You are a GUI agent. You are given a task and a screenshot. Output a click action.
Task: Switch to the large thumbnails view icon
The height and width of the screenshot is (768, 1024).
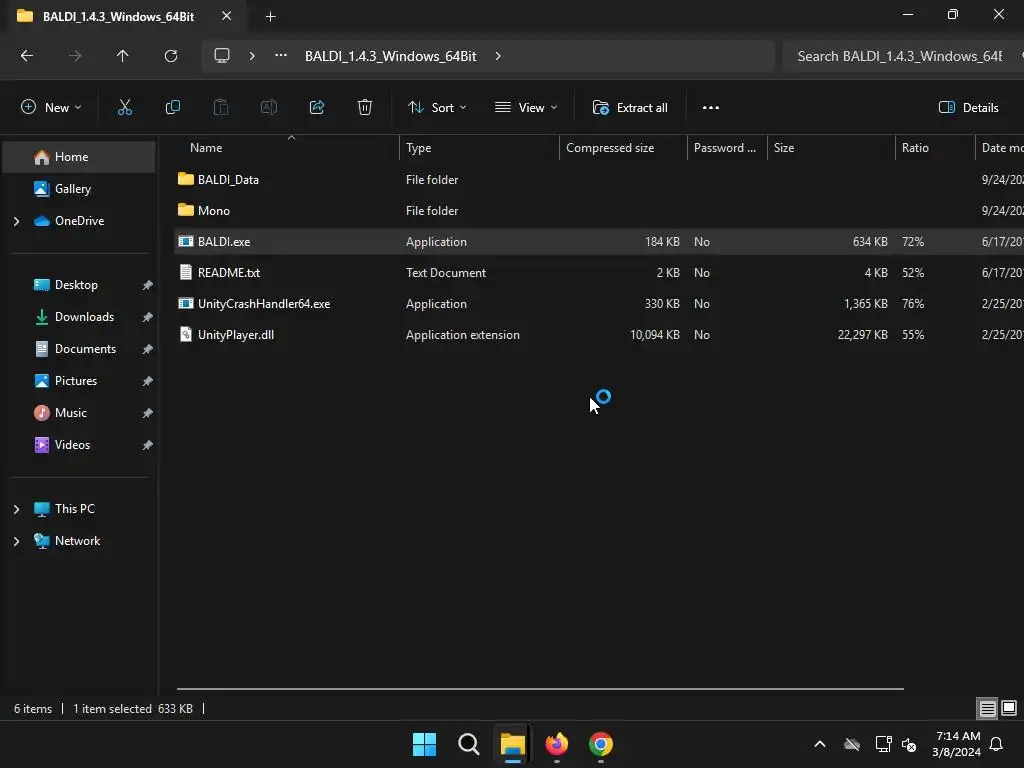click(1009, 709)
